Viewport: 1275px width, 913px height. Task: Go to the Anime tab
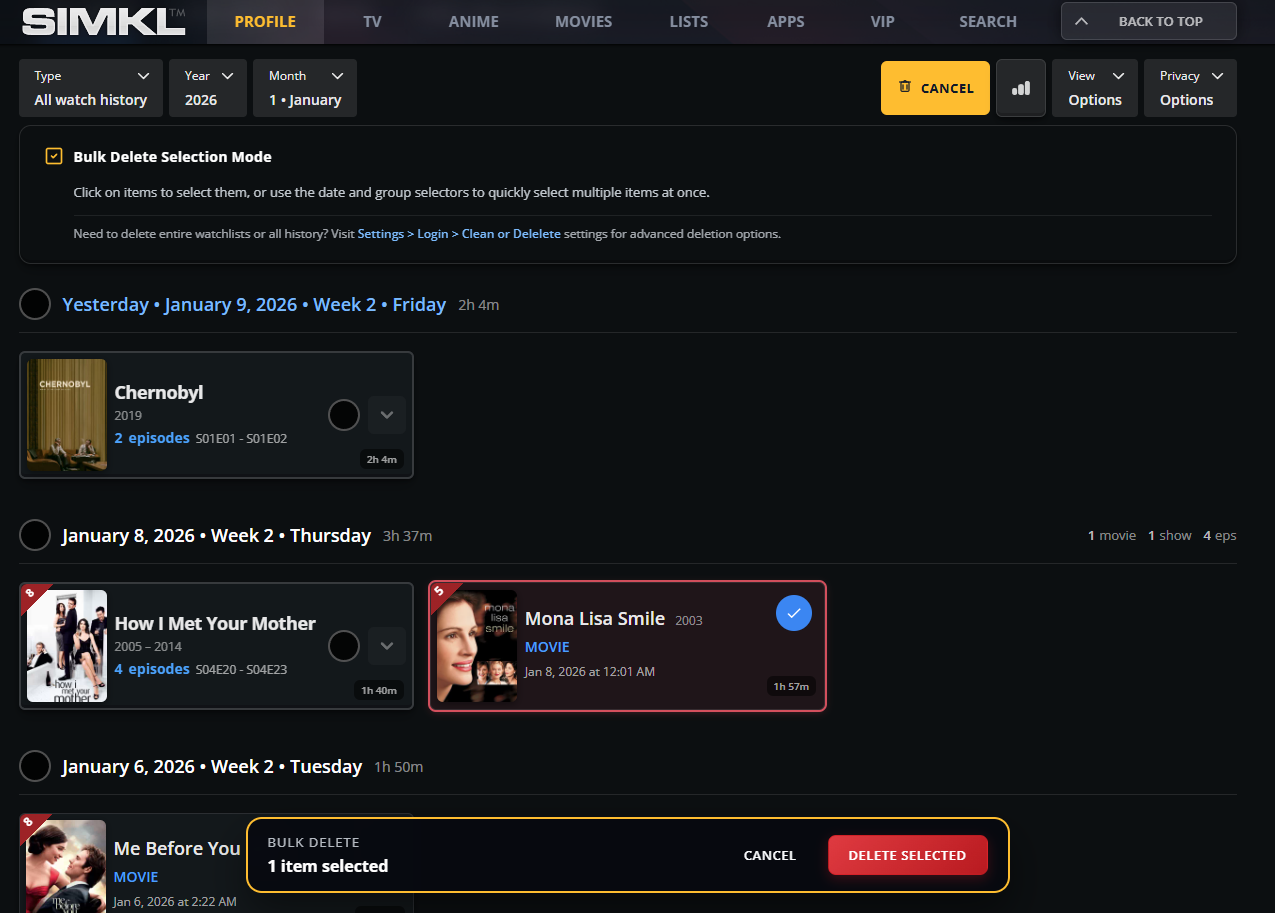pos(473,22)
